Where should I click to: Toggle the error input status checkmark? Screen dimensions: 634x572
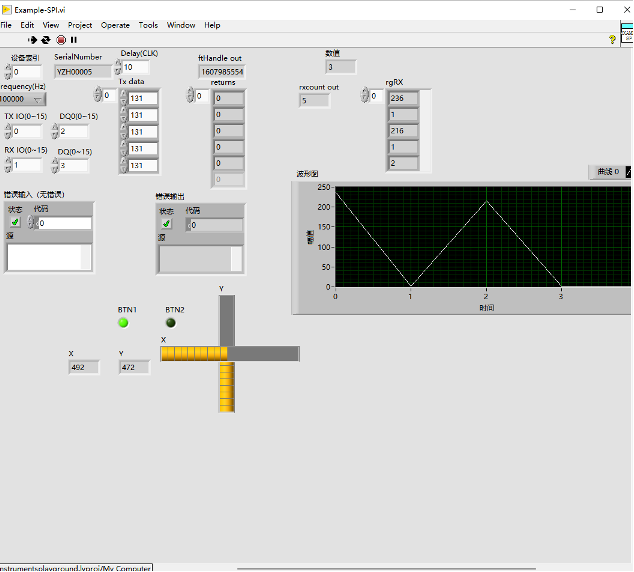(x=16, y=223)
